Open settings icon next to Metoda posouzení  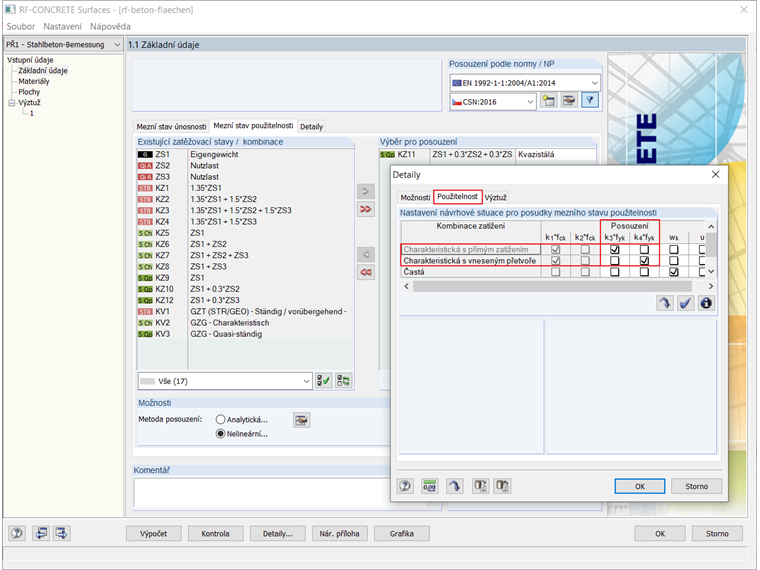(x=301, y=420)
